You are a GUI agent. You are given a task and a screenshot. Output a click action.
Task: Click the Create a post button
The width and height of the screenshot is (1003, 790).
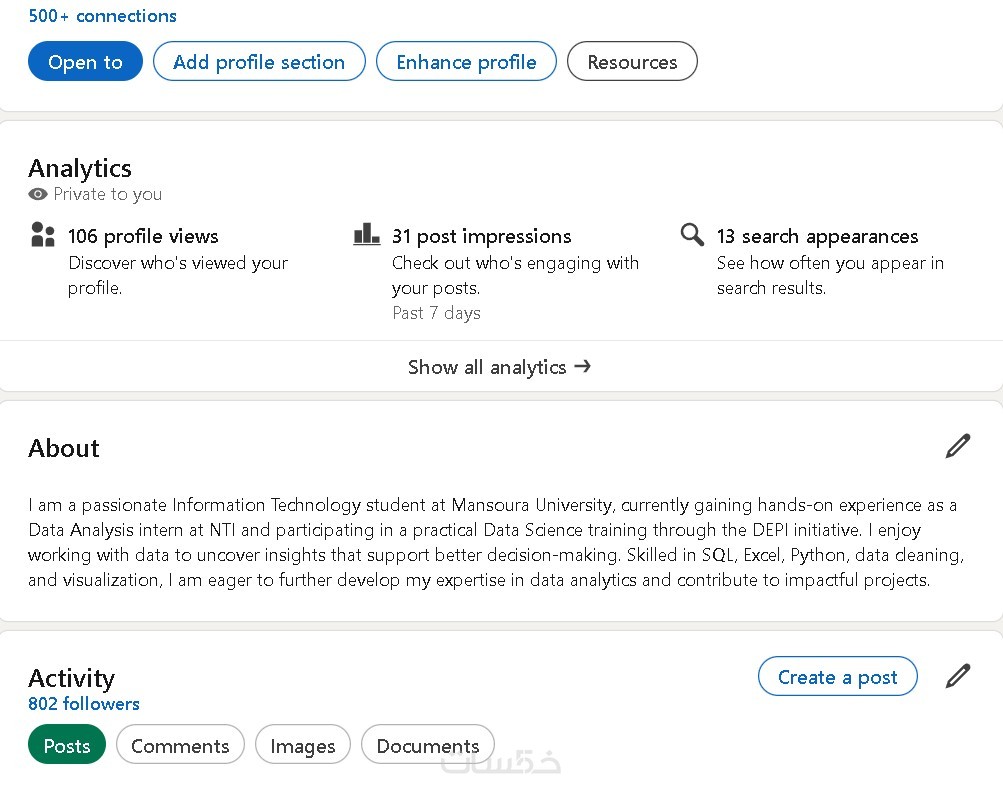(x=837, y=677)
